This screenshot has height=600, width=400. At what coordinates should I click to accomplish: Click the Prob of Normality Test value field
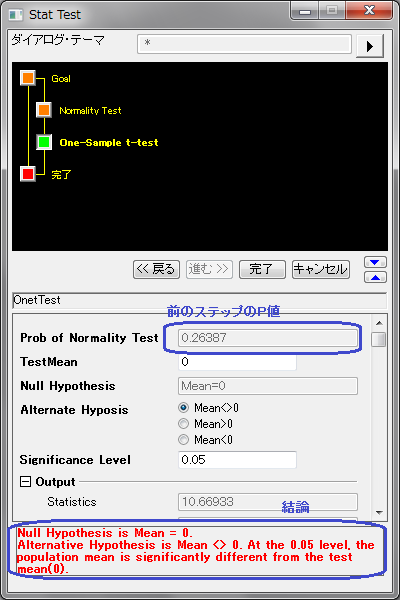pos(268,338)
